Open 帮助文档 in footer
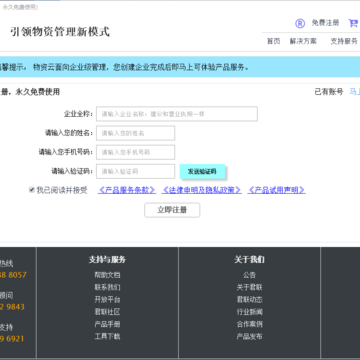 coord(107,275)
